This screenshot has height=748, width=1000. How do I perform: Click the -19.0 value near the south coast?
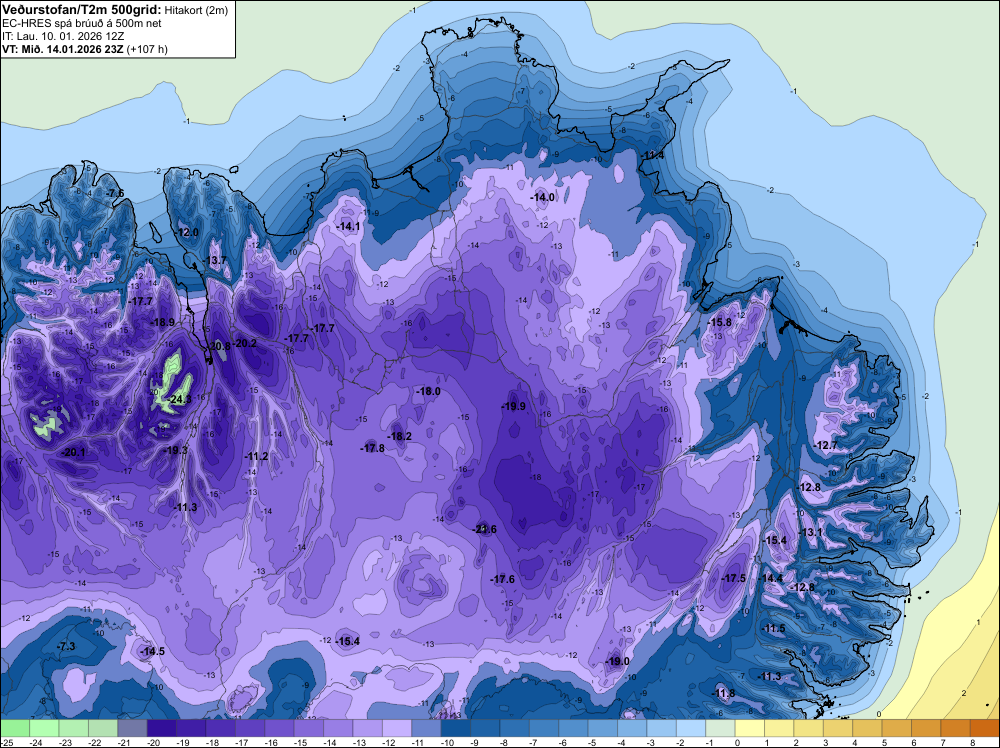[x=617, y=661]
